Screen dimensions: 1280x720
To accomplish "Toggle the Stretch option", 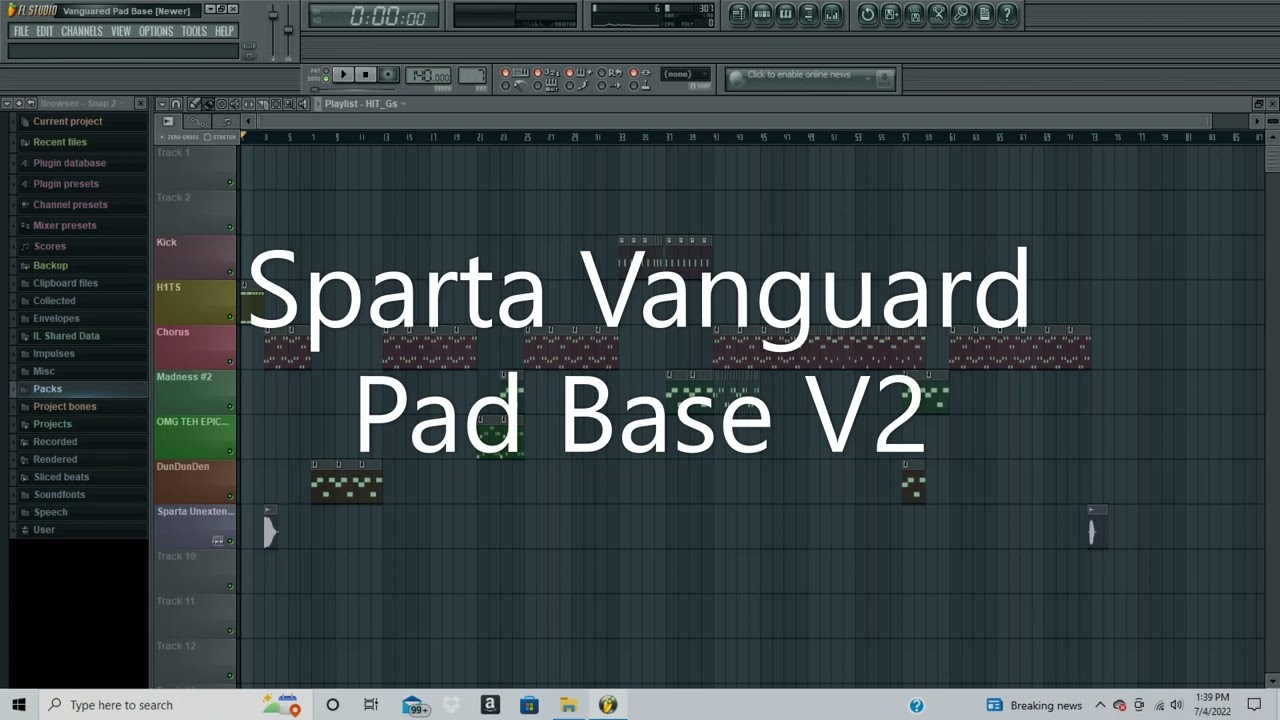I will (x=221, y=137).
